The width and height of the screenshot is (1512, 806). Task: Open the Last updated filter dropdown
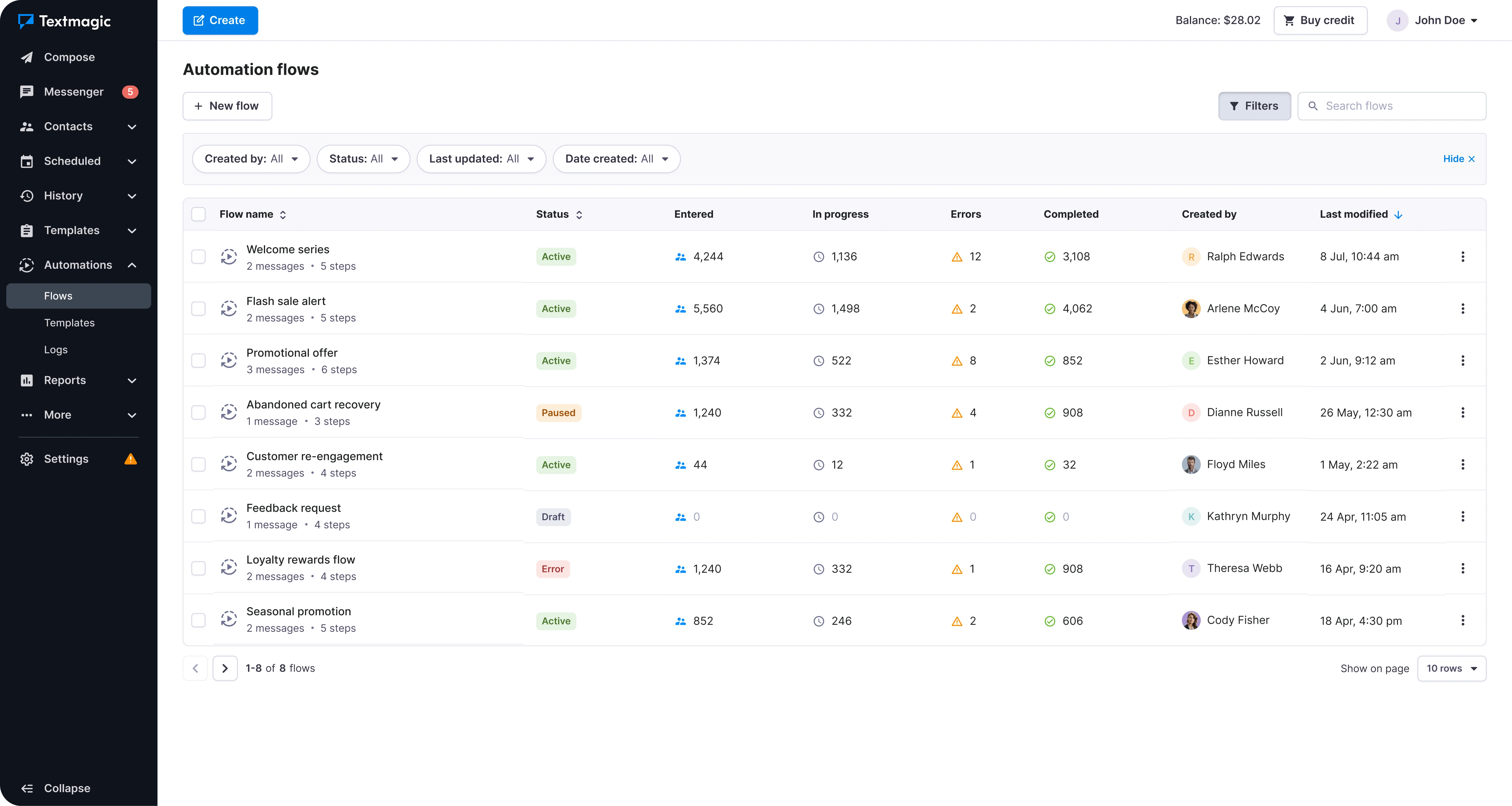[481, 159]
